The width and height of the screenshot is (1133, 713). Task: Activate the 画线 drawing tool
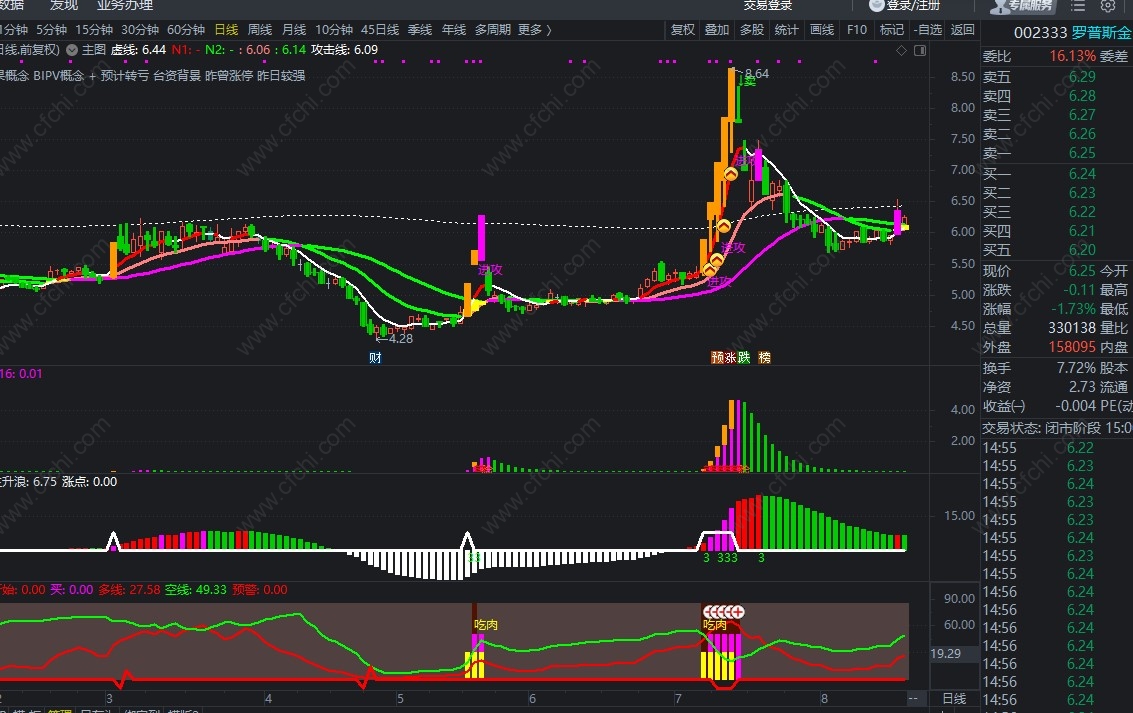click(x=822, y=30)
